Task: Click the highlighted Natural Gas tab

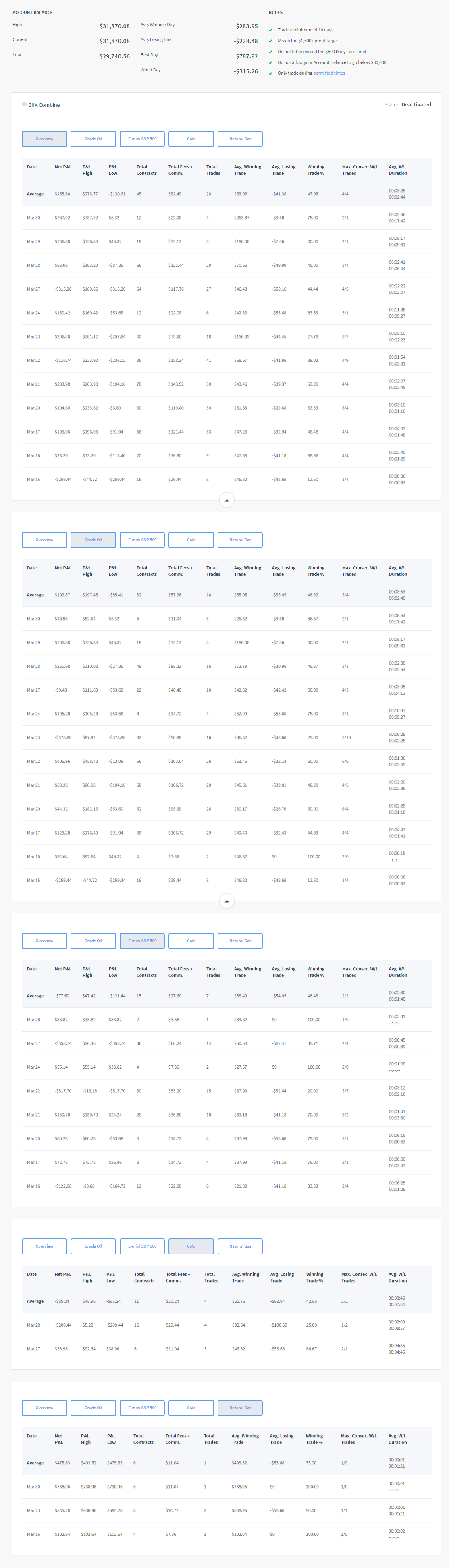Action: coord(240,1408)
